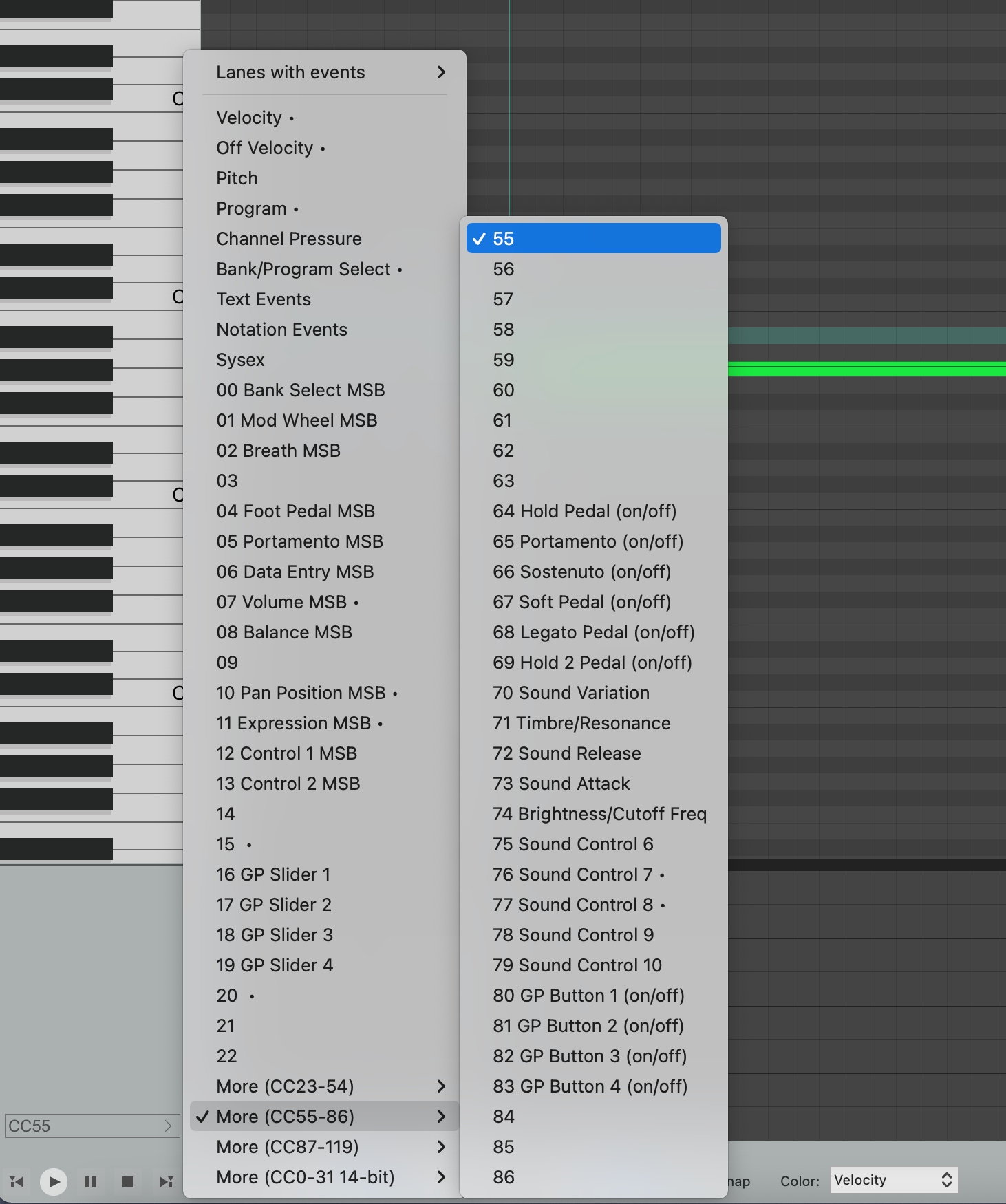Select 66 Sostenuto (on/off) controller
The width and height of the screenshot is (1006, 1204).
581,572
